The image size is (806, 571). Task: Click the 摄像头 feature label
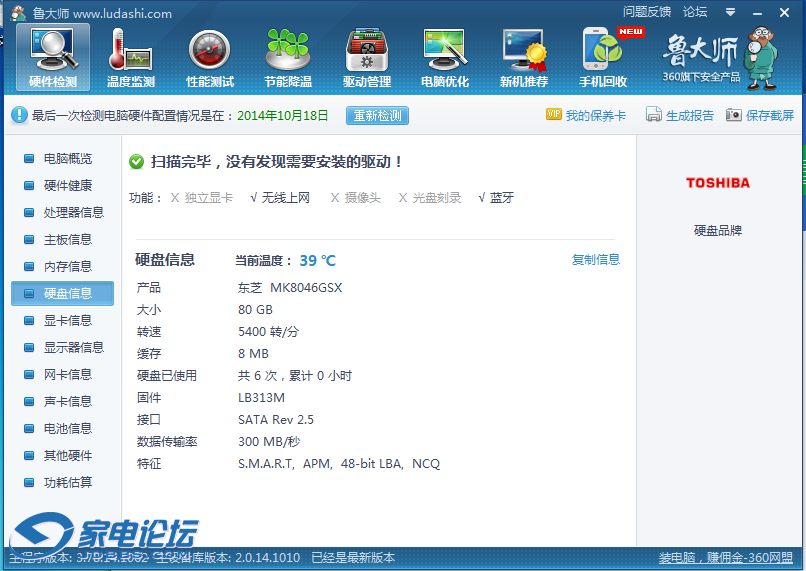362,198
